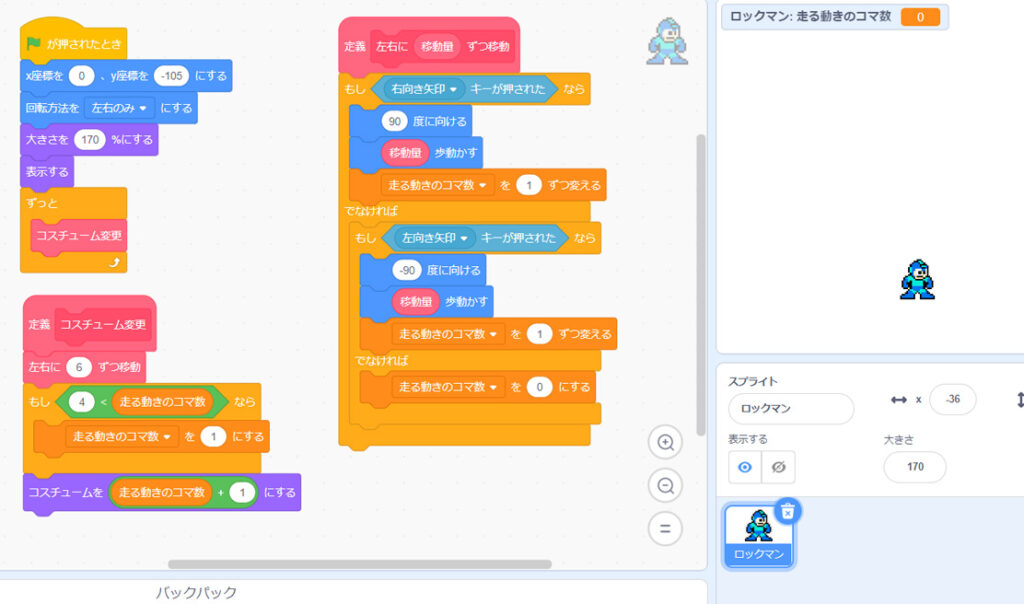Click the + 1 value in costume block
Viewport: 1024px width, 604px height.
[242, 492]
